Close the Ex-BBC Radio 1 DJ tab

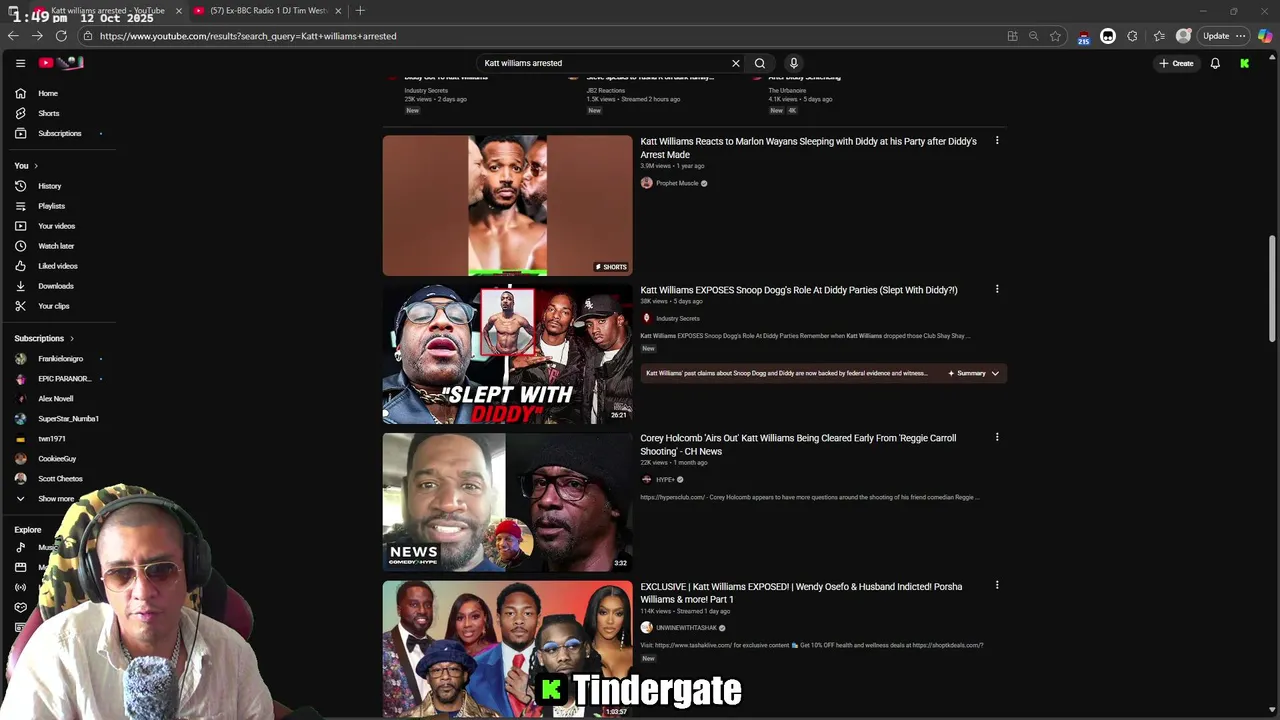pyautogui.click(x=338, y=11)
